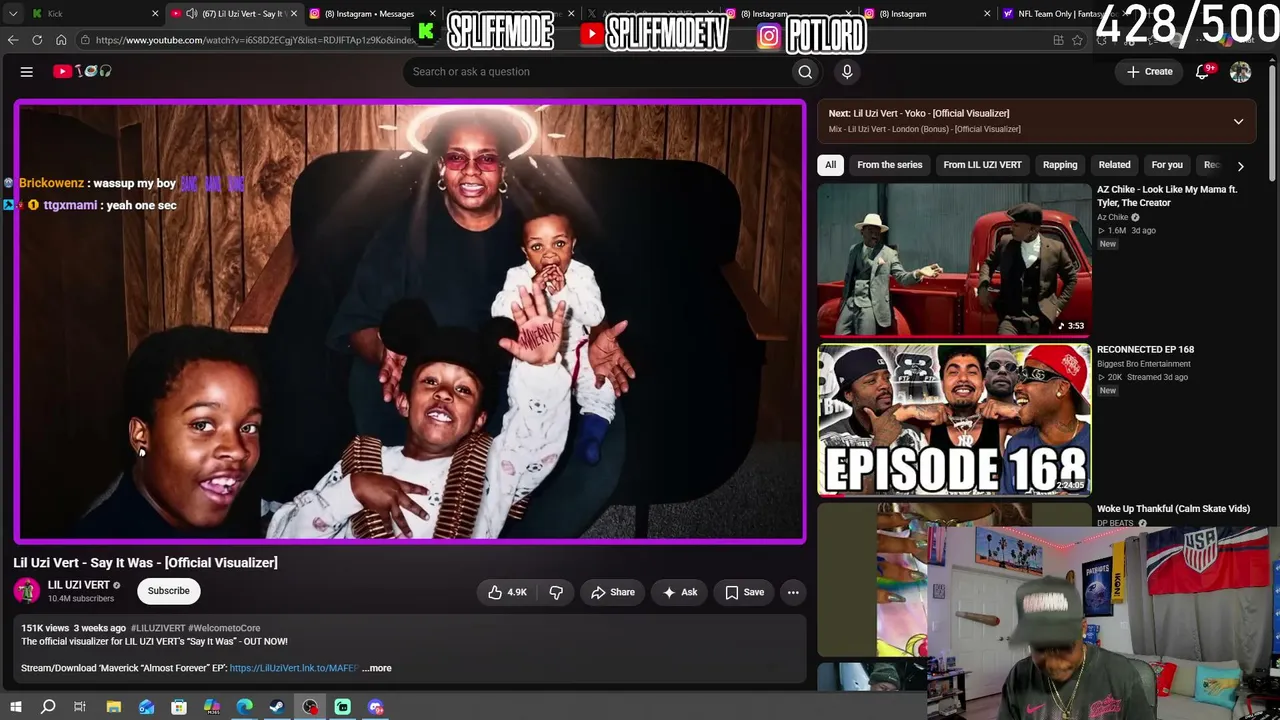
Task: Open Steam from the taskbar
Action: pos(277,707)
